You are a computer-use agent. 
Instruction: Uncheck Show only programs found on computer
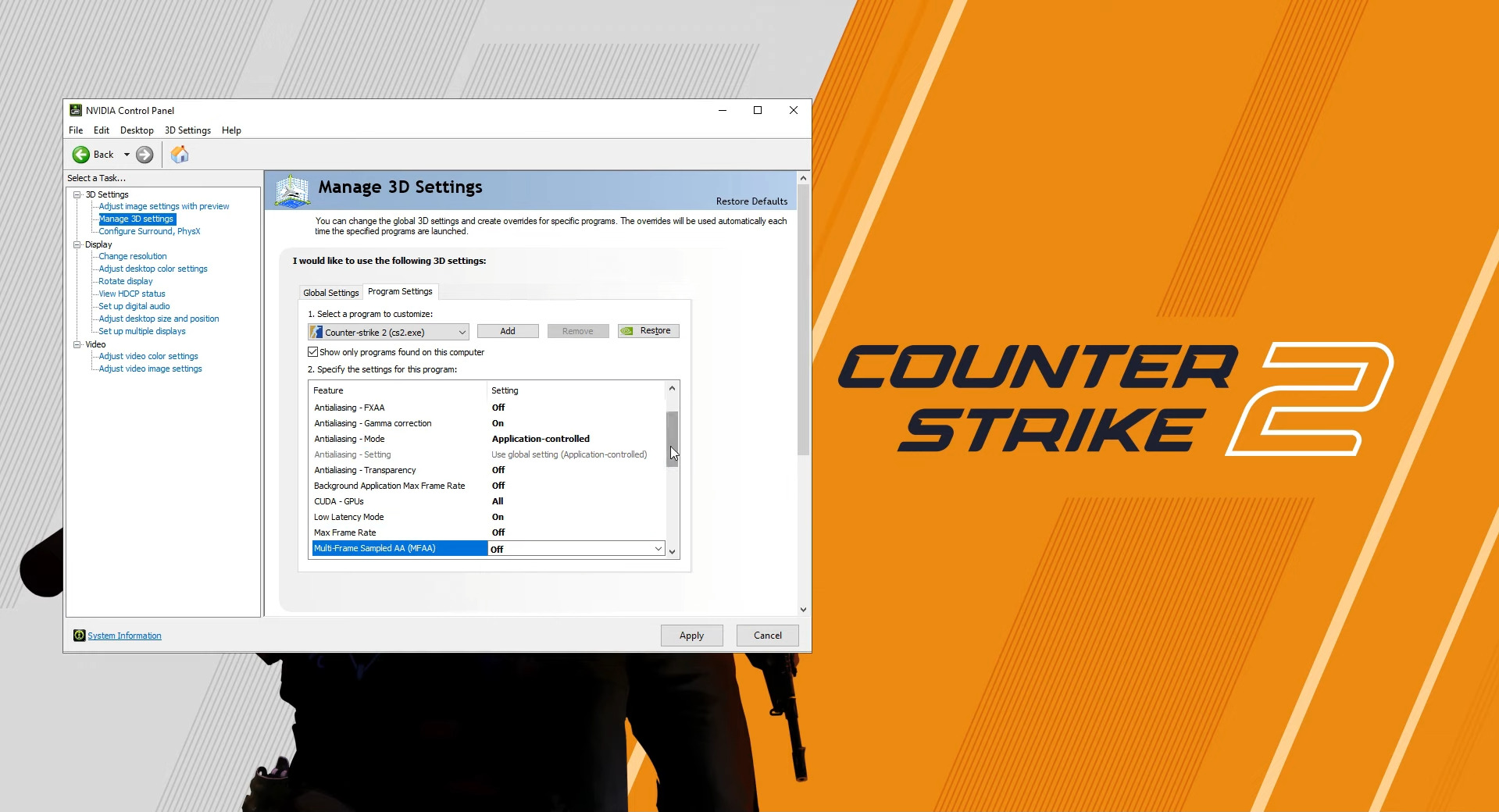coord(313,352)
